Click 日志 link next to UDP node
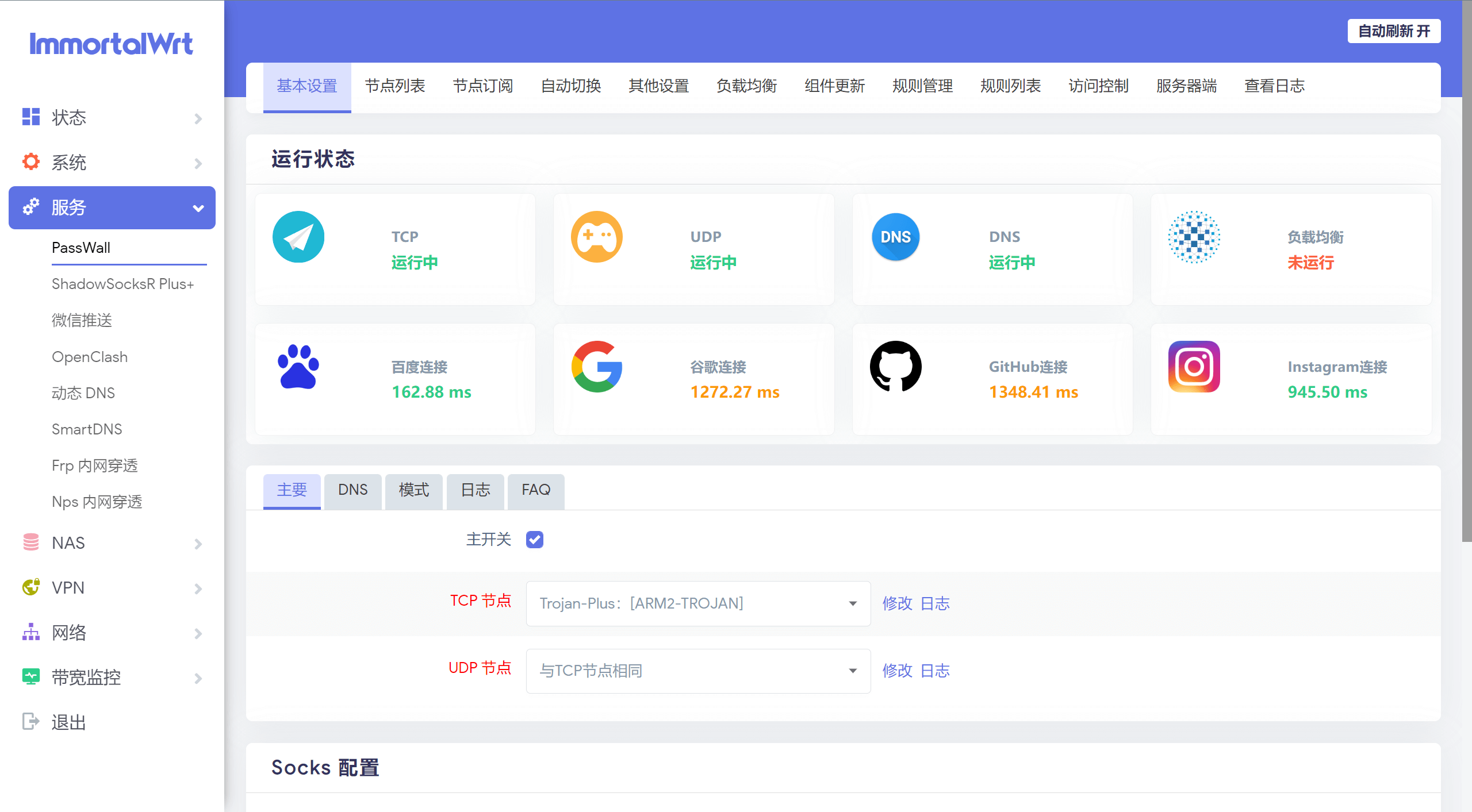The width and height of the screenshot is (1472, 812). [x=935, y=671]
